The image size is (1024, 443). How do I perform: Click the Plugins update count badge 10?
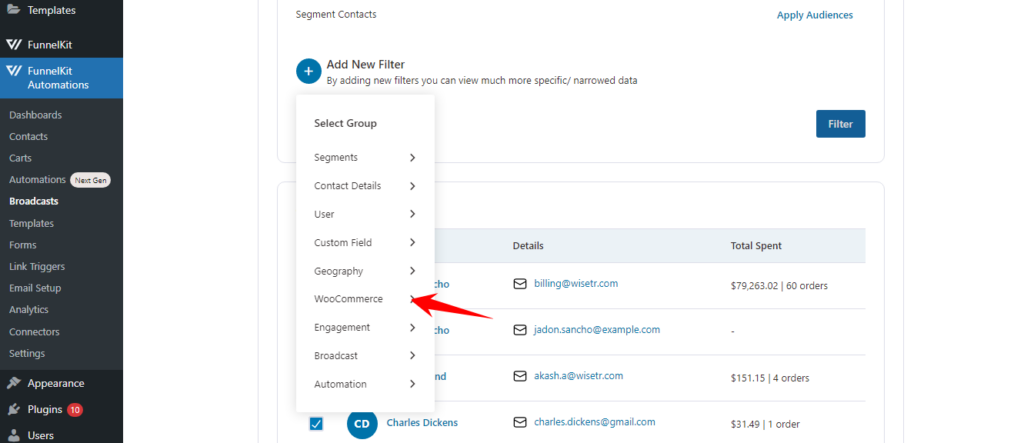point(75,410)
